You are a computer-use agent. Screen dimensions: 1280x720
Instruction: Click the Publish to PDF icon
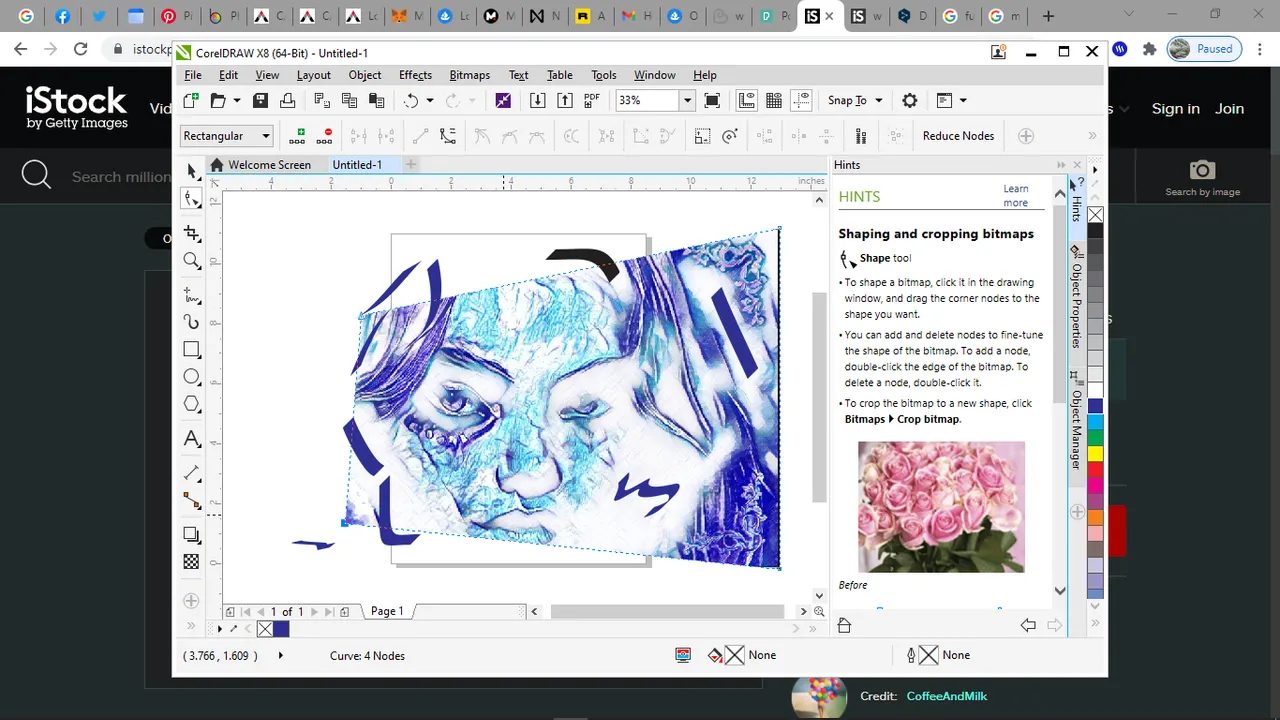point(592,100)
